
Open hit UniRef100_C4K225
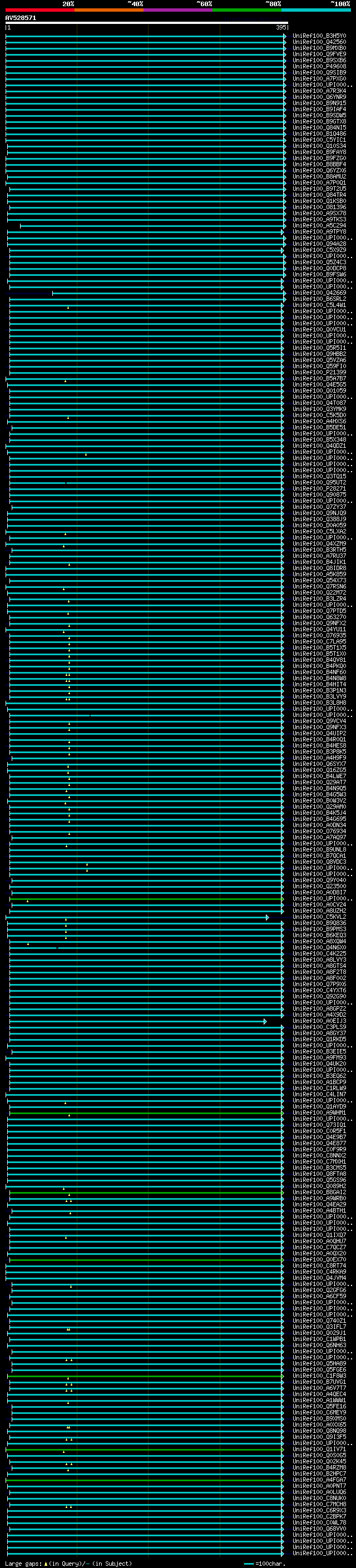pos(319,954)
